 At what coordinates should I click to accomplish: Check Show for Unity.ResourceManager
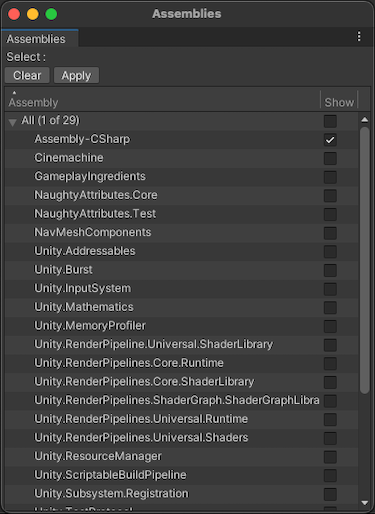point(330,457)
